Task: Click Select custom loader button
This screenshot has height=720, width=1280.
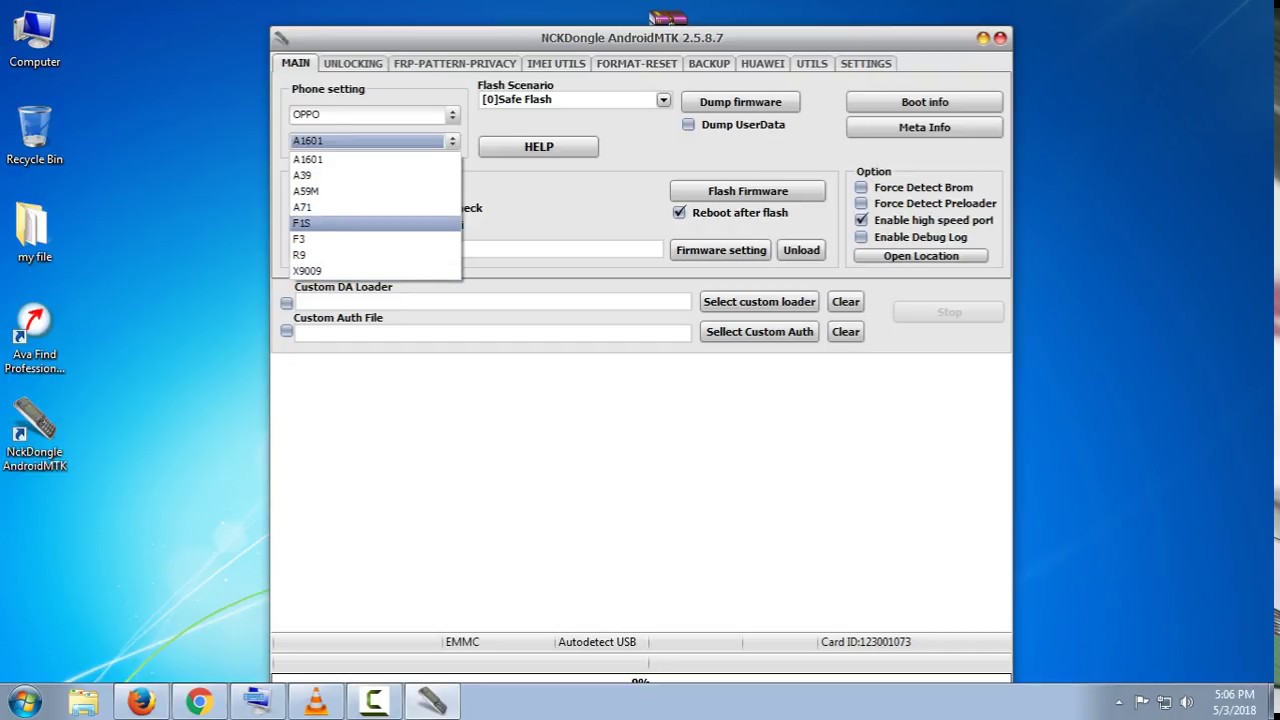Action: pyautogui.click(x=759, y=302)
